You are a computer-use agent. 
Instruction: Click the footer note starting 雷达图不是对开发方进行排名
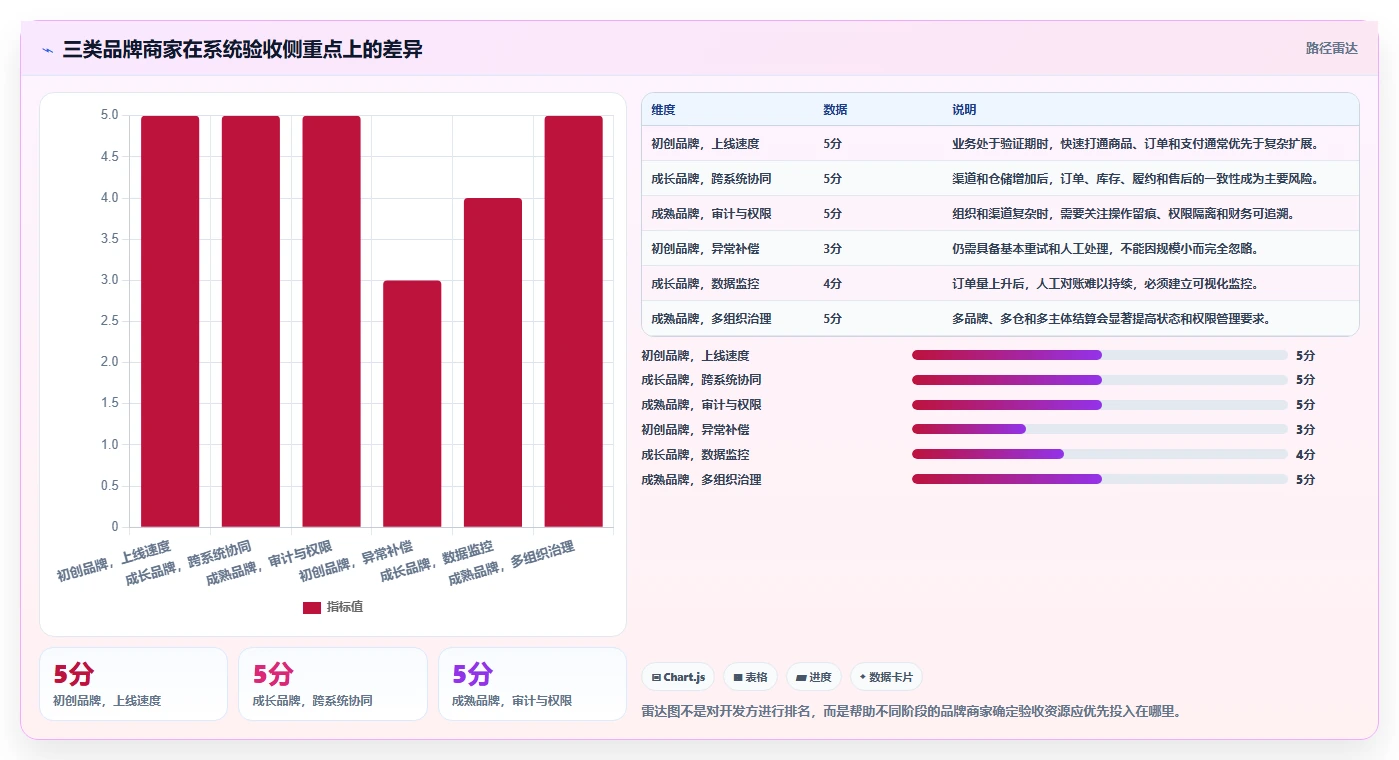[x=912, y=712]
